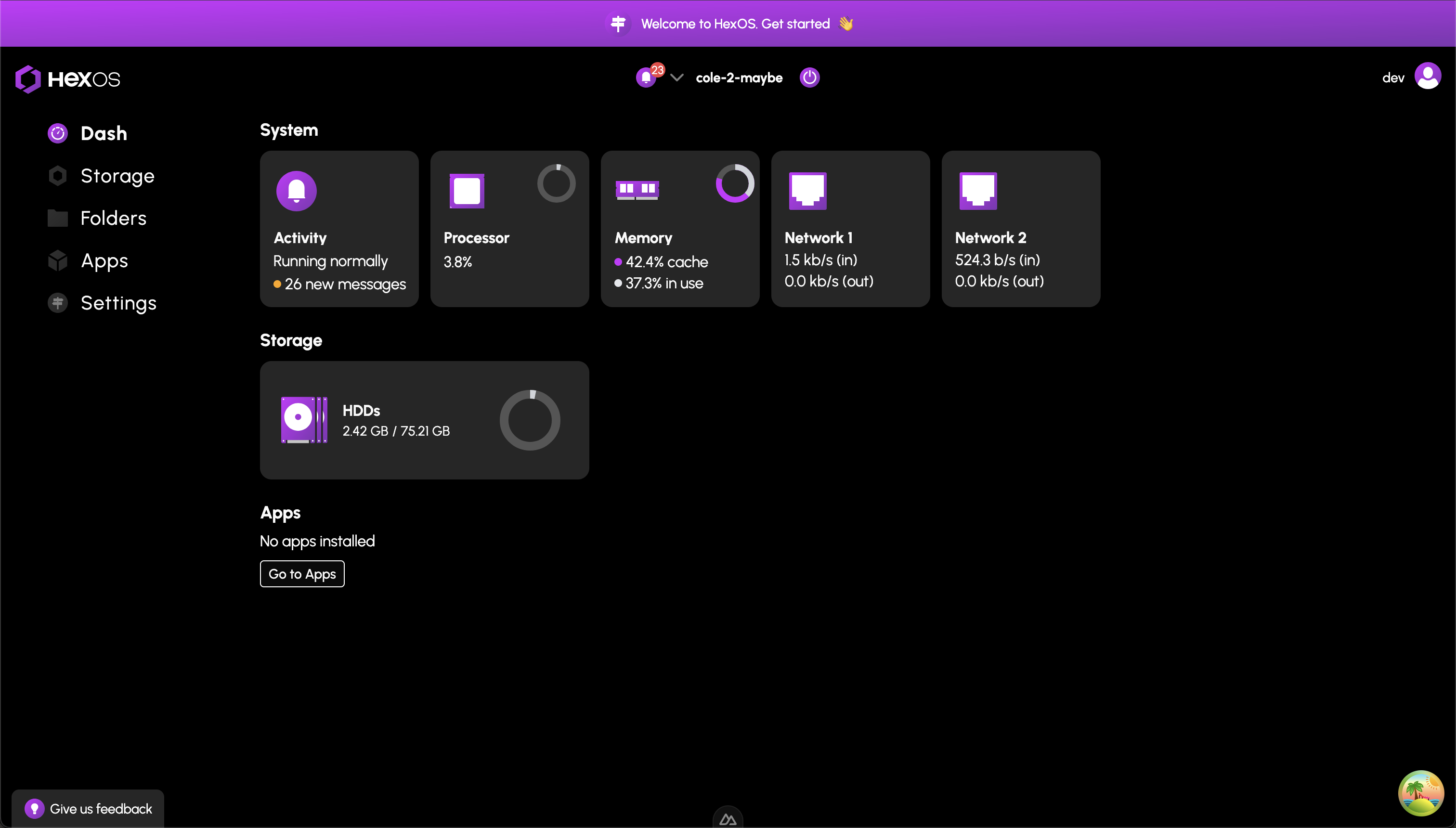
Task: Select Apps in the sidebar
Action: (x=104, y=260)
